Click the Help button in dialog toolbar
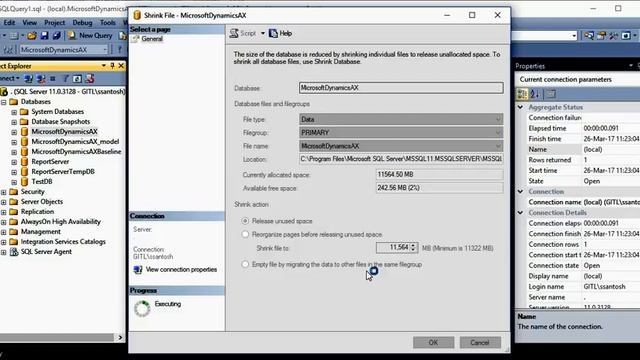Viewport: 640px width, 360px height. click(280, 33)
